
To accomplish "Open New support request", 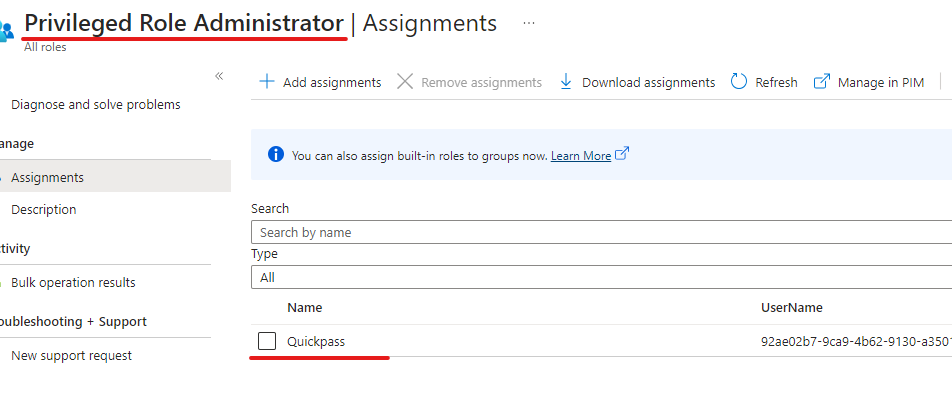I will point(72,356).
